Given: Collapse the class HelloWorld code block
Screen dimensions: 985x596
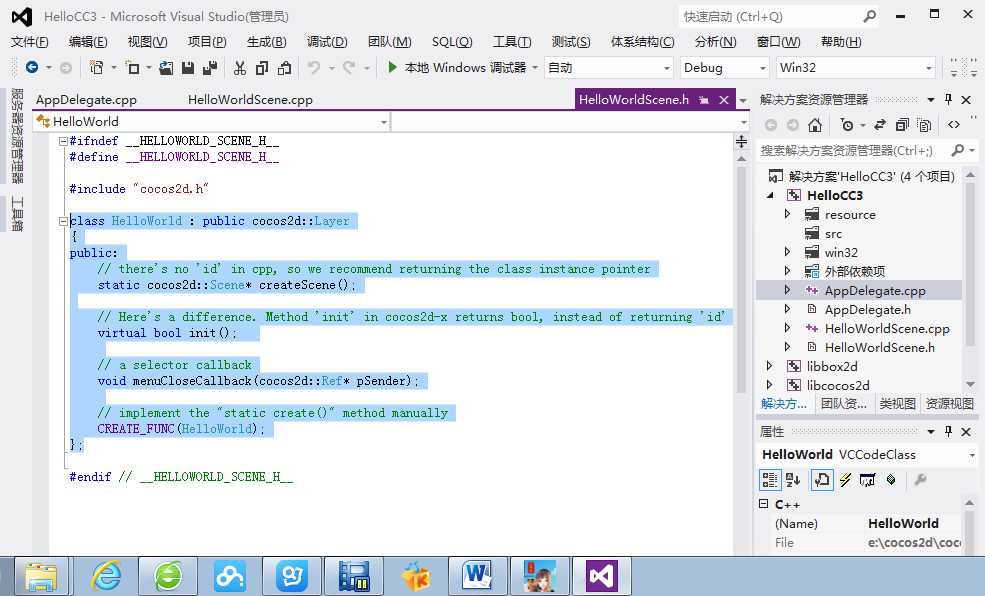Looking at the screenshot, I should [63, 221].
